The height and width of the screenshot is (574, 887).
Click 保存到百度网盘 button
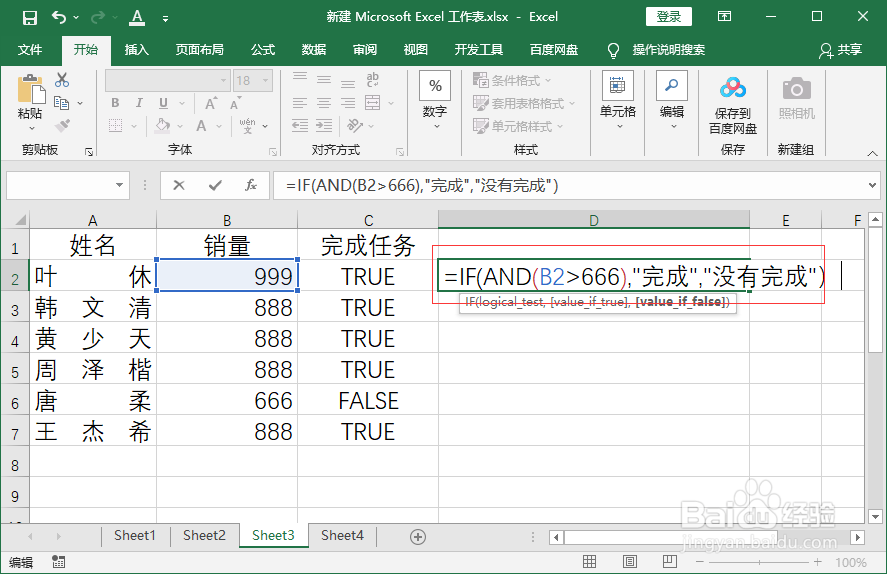point(733,105)
